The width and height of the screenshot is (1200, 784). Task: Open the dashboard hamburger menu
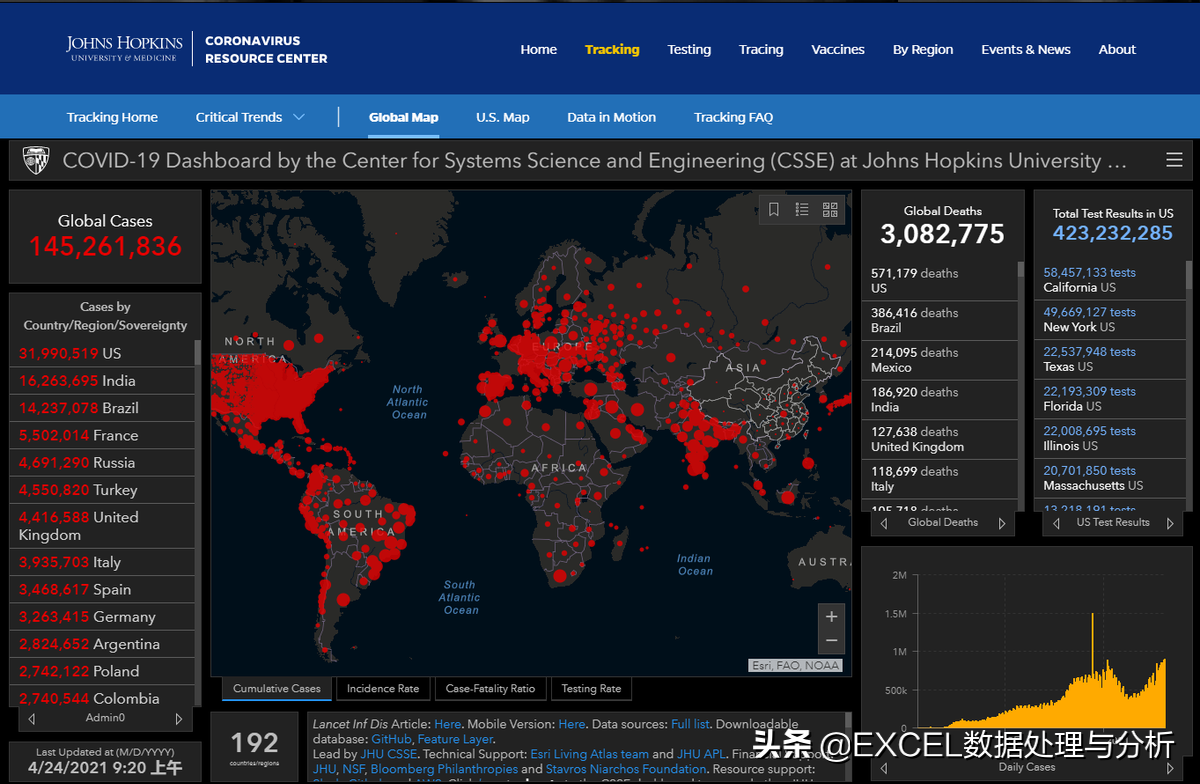[1174, 160]
